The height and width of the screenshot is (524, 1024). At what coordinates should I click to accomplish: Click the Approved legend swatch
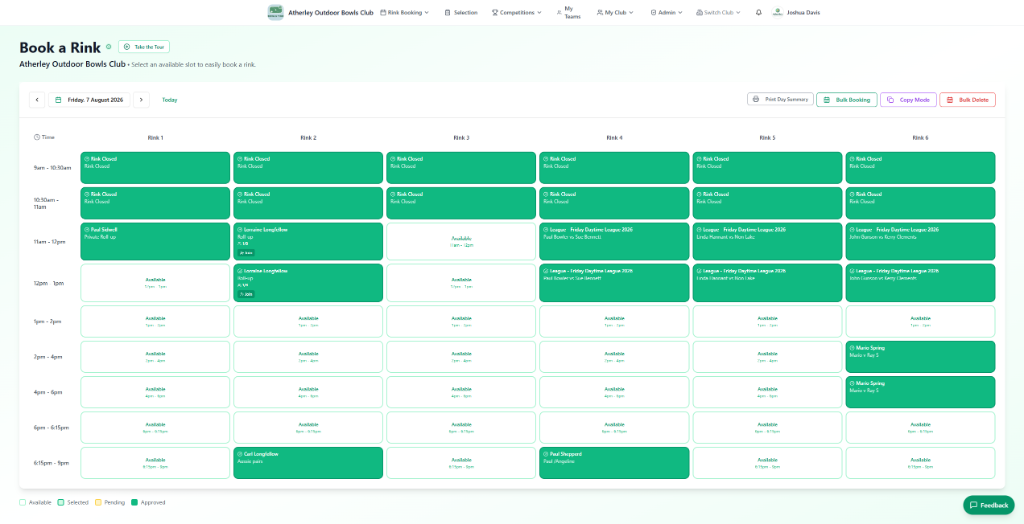click(x=135, y=502)
